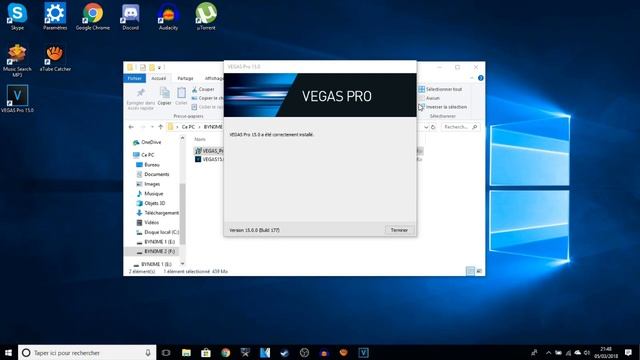Click Épingler dans Accès rapide in the ribbon
Screen dimensions: 640x360
click(x=140, y=99)
